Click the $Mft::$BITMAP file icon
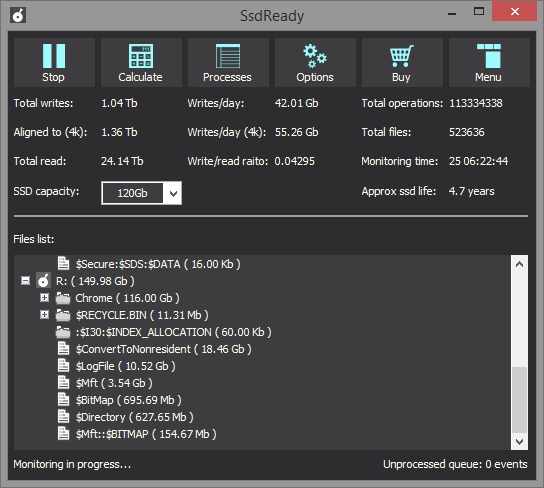Viewport: 544px width, 488px height. pos(63,433)
